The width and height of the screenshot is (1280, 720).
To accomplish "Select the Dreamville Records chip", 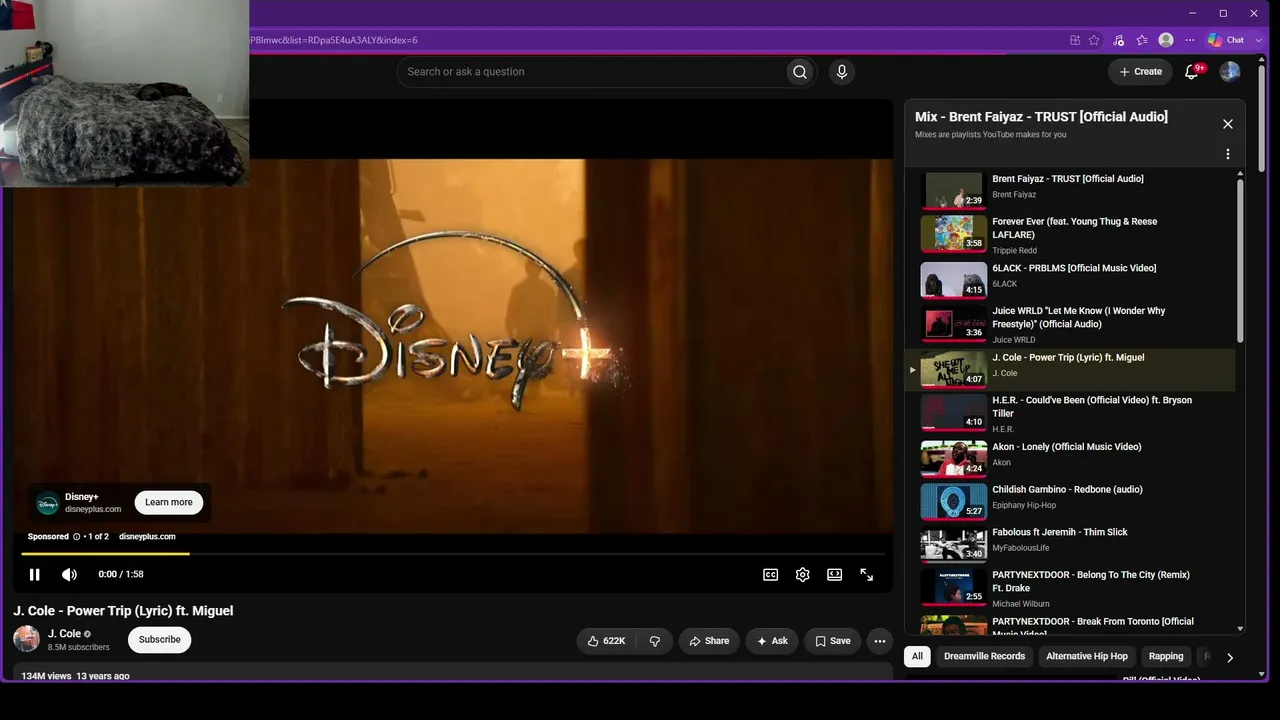I will (984, 657).
